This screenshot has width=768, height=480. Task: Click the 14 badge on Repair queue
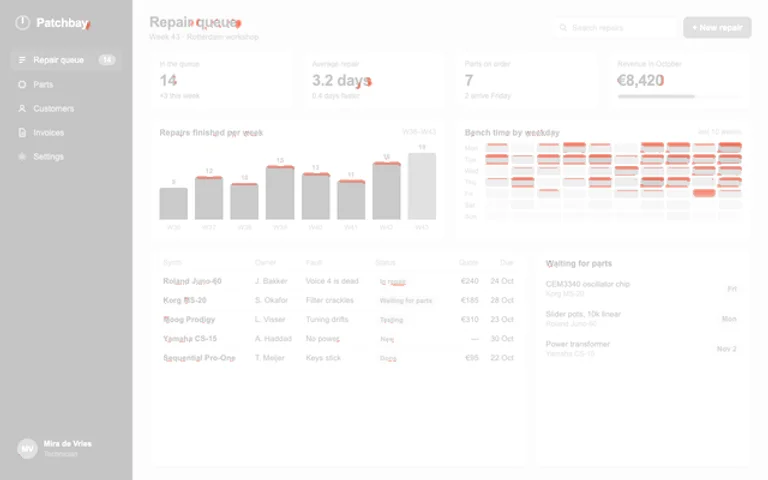click(107, 60)
